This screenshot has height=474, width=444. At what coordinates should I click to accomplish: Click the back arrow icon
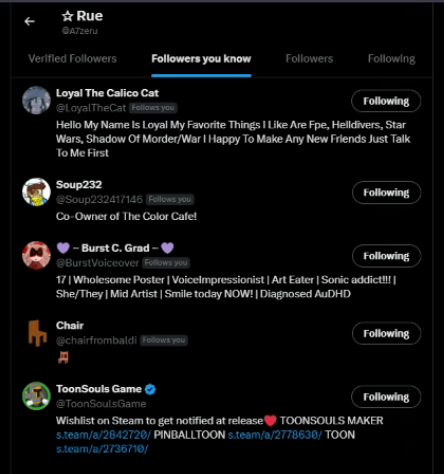(29, 21)
